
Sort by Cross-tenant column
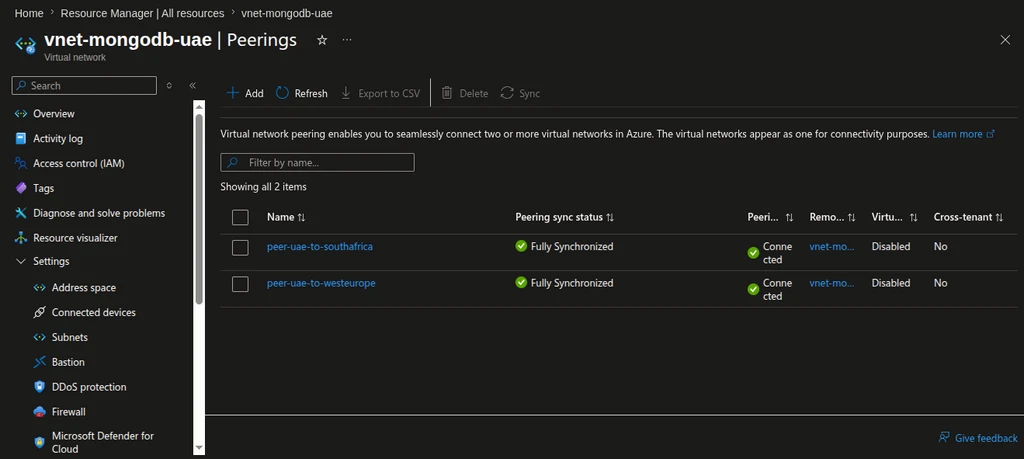tap(968, 217)
